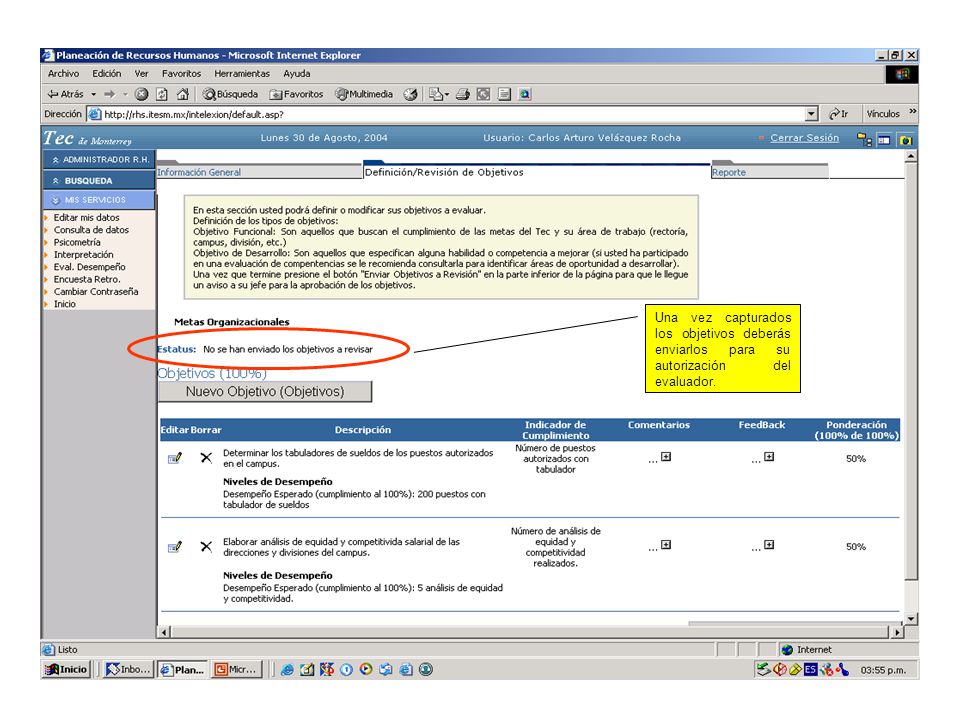Launch Windows Media Player from quick launch
The height and width of the screenshot is (720, 960).
[x=366, y=669]
